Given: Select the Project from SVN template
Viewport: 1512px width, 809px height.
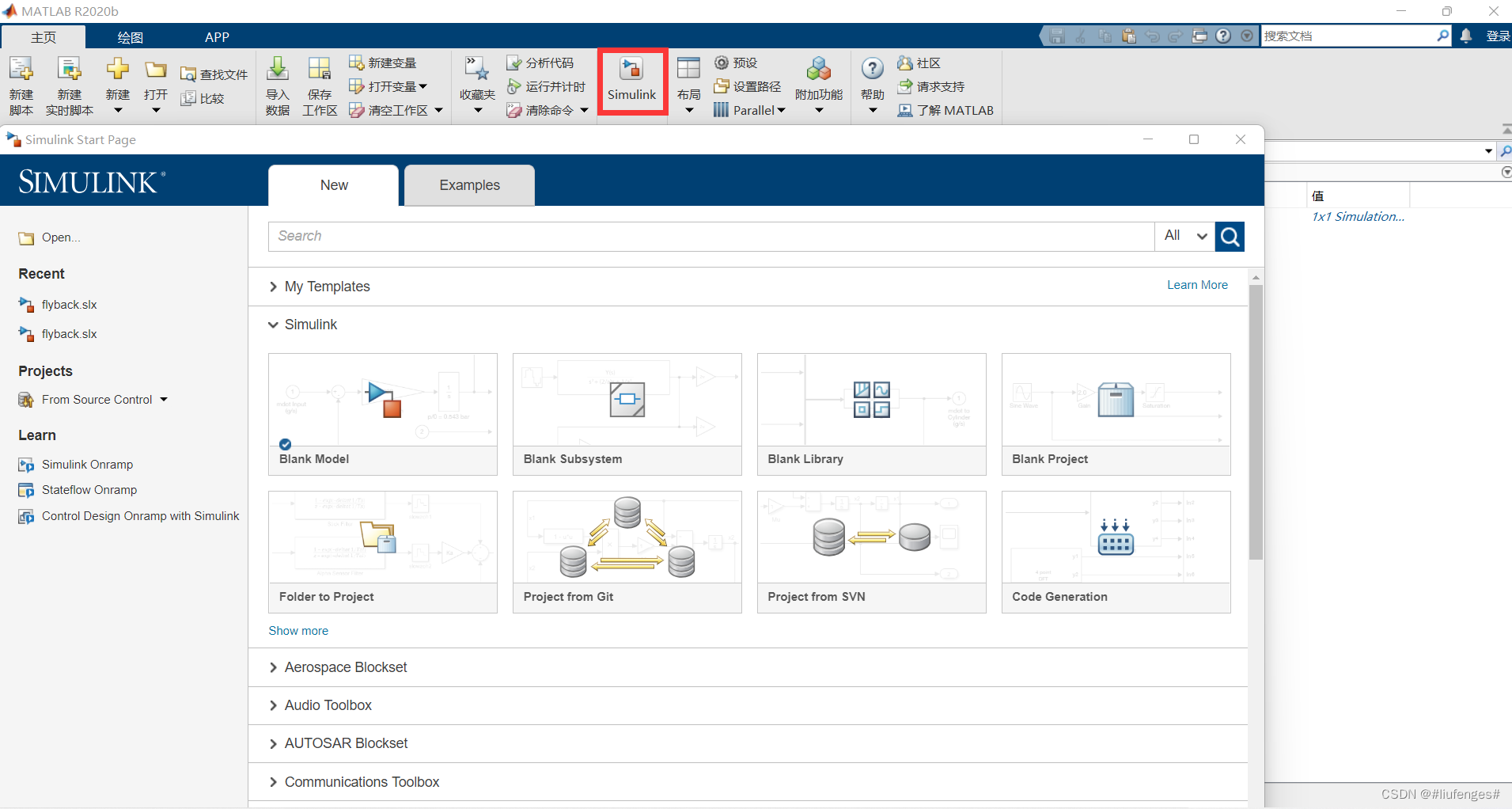Looking at the screenshot, I should point(872,552).
